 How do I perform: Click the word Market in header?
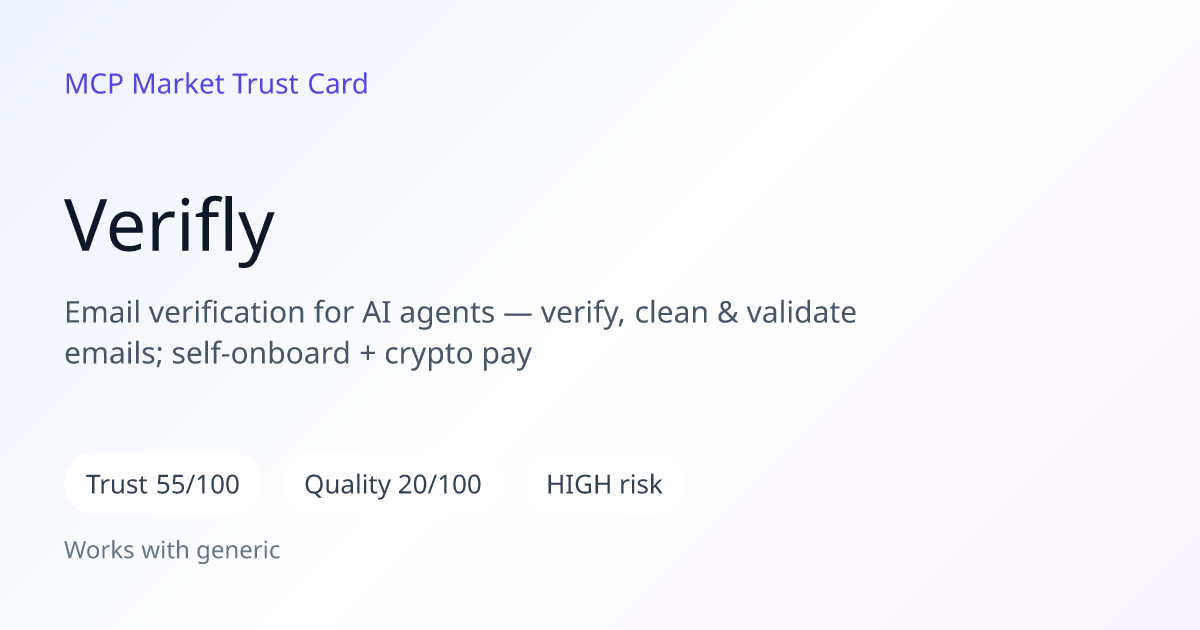click(178, 84)
